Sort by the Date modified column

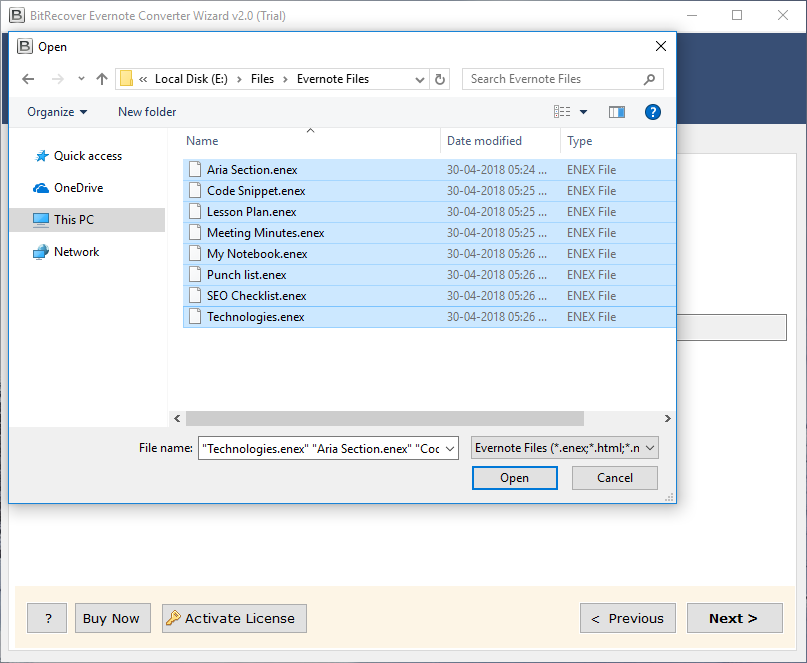[484, 141]
